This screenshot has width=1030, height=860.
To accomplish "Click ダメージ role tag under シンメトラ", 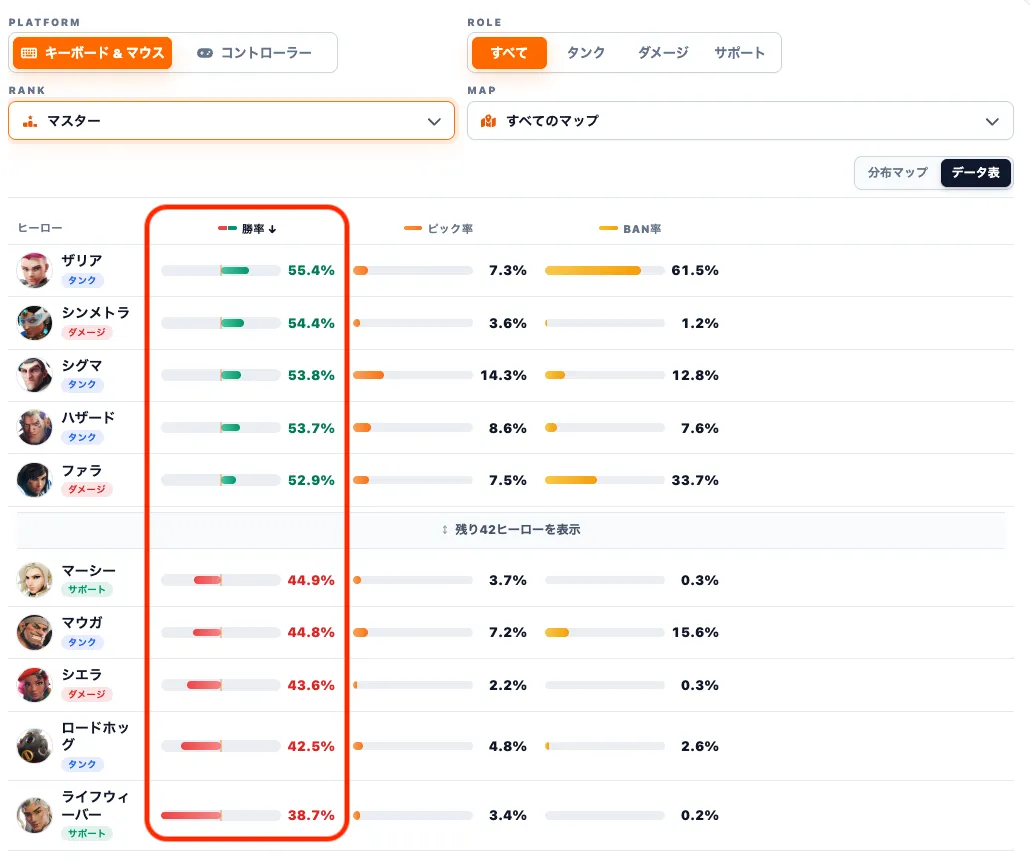I will coord(87,332).
